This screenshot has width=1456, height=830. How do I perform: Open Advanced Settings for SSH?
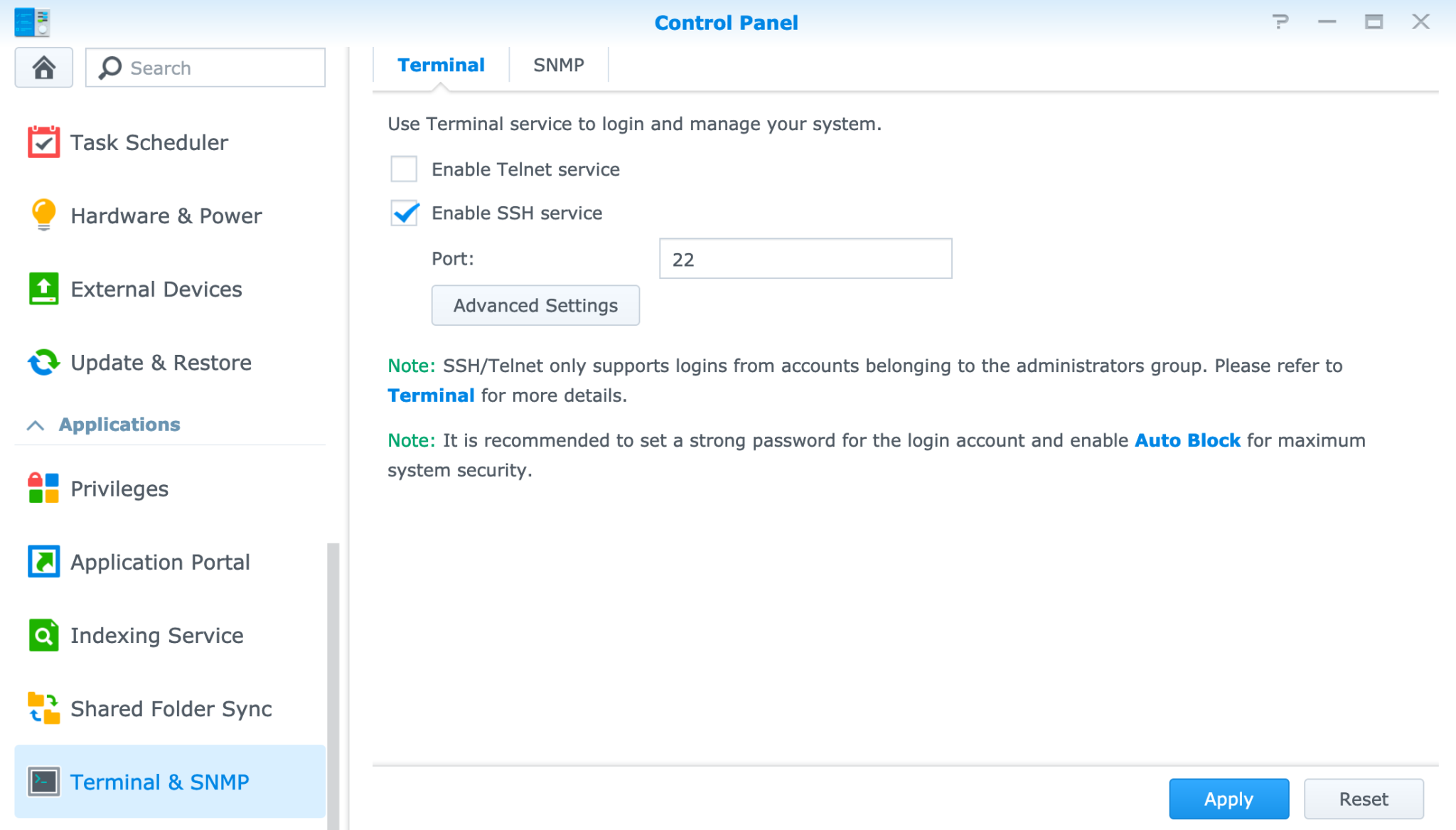pos(535,305)
